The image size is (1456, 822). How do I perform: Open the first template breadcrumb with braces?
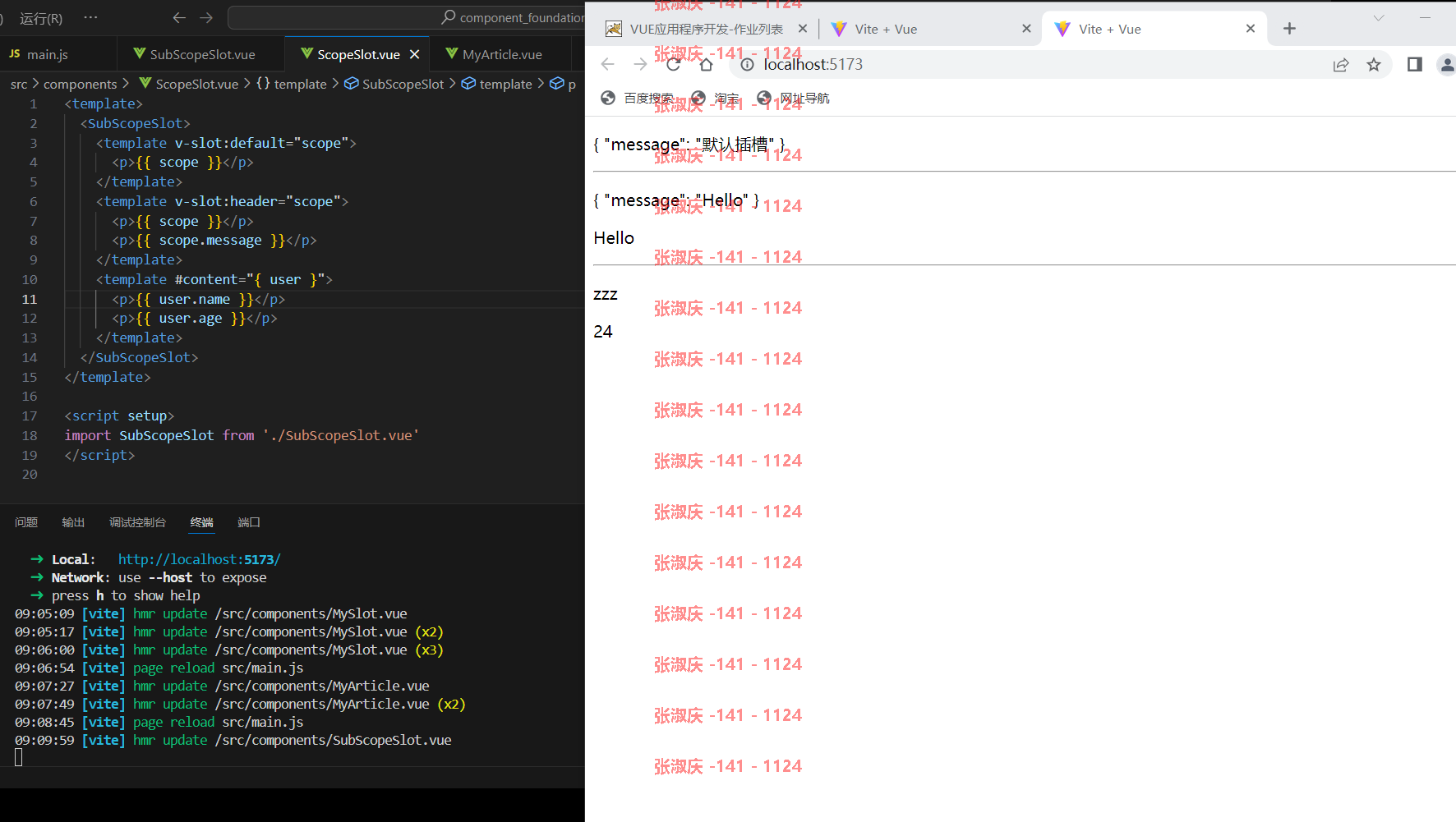click(x=292, y=84)
